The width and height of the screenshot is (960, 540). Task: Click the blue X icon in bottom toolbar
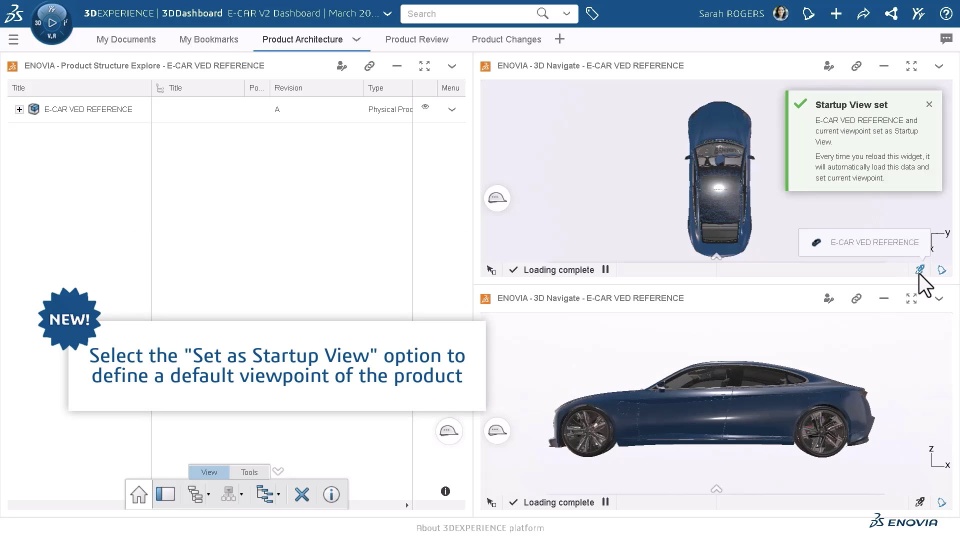[302, 494]
